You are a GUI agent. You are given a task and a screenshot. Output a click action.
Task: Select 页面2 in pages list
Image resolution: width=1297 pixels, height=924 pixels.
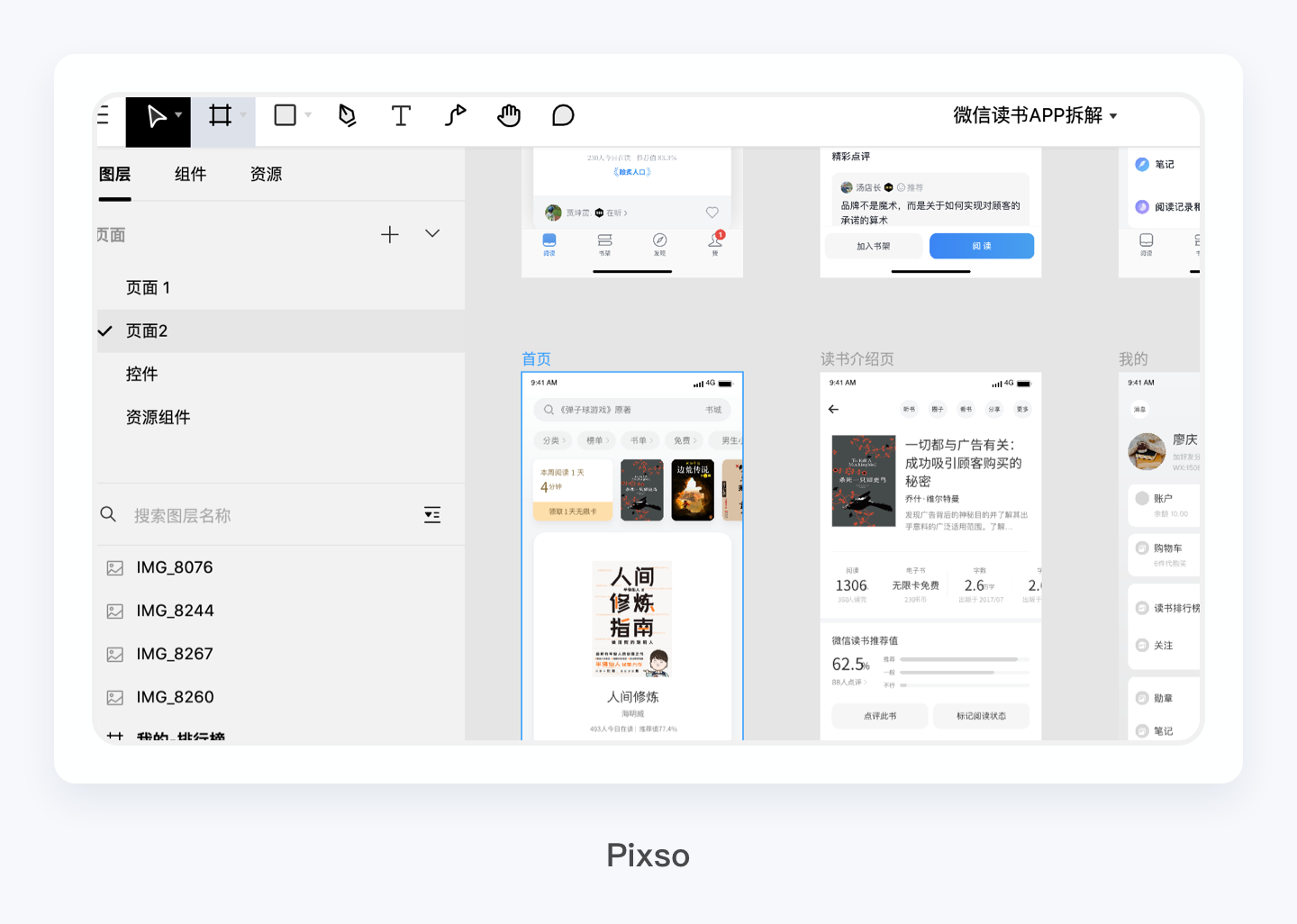coord(280,331)
